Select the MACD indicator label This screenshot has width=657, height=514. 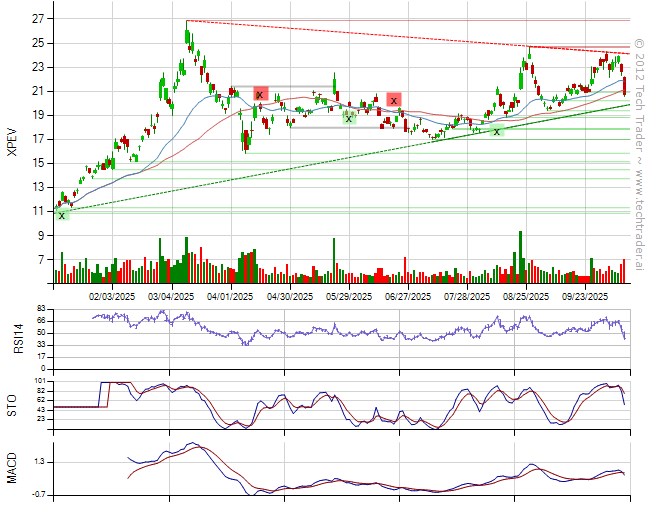pos(12,468)
